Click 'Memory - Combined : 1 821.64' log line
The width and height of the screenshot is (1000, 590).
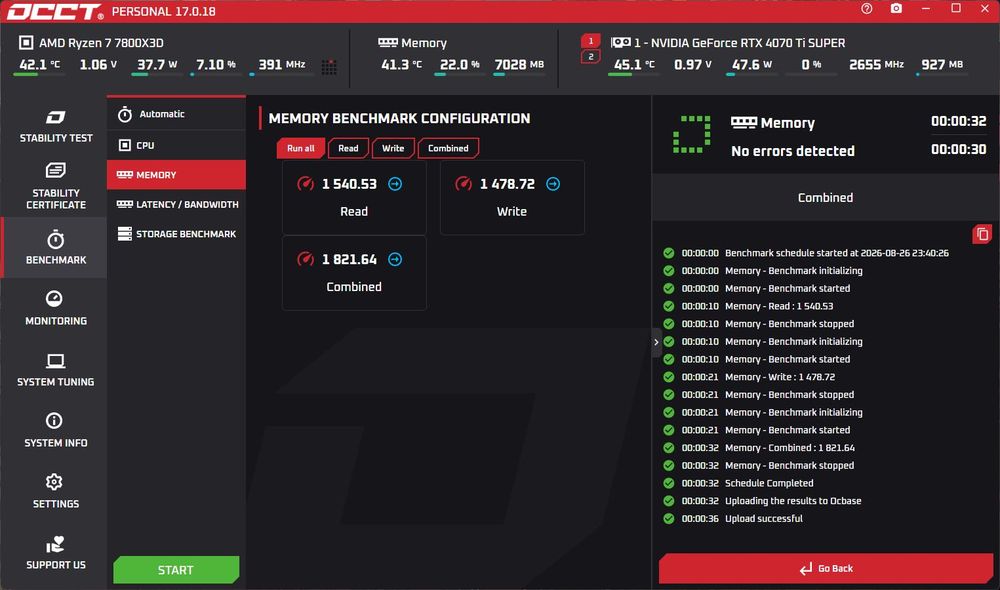(790, 448)
